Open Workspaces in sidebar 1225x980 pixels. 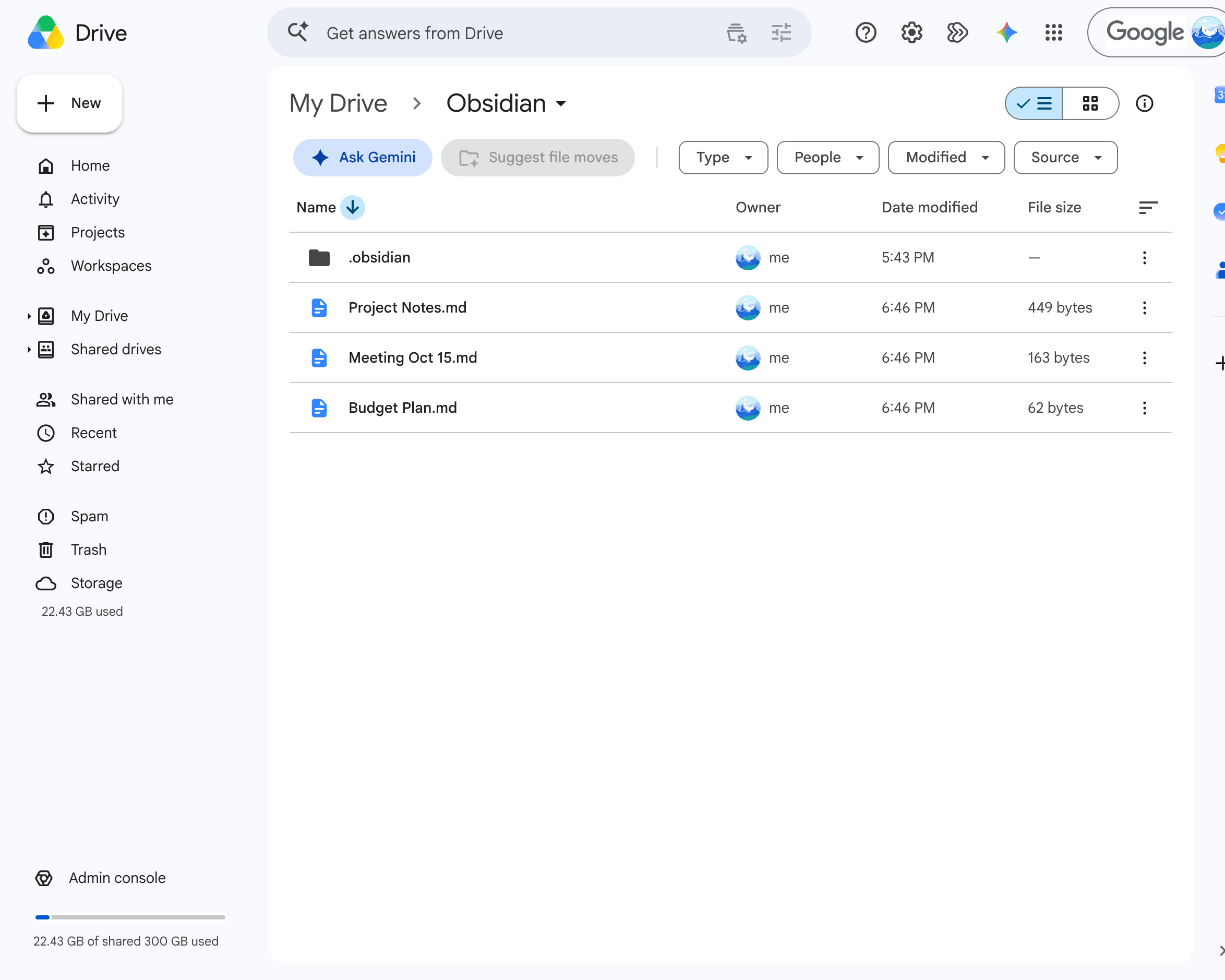[x=111, y=266]
